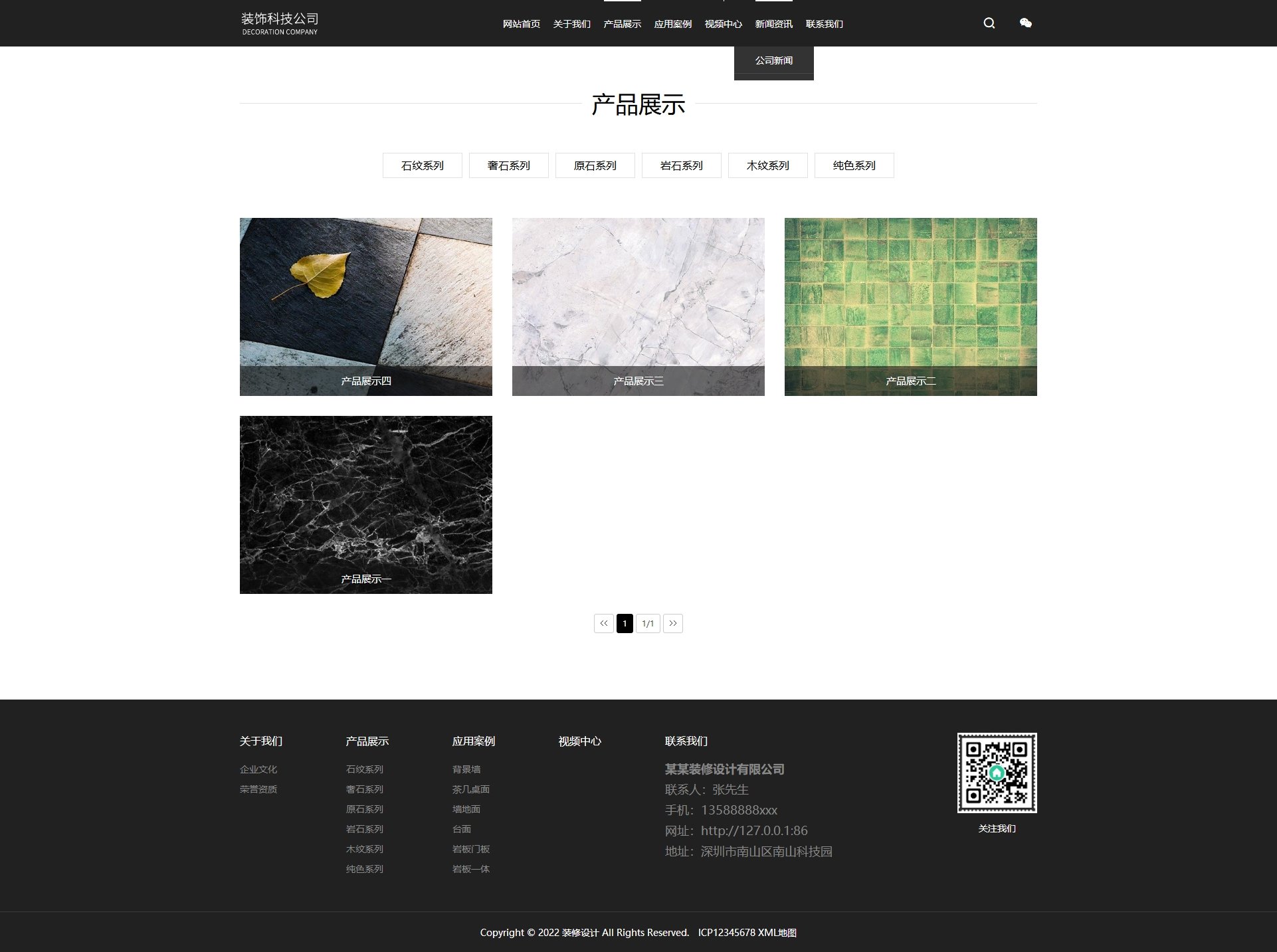1277x952 pixels.
Task: Go to previous page with << pagination arrow
Action: tap(603, 623)
